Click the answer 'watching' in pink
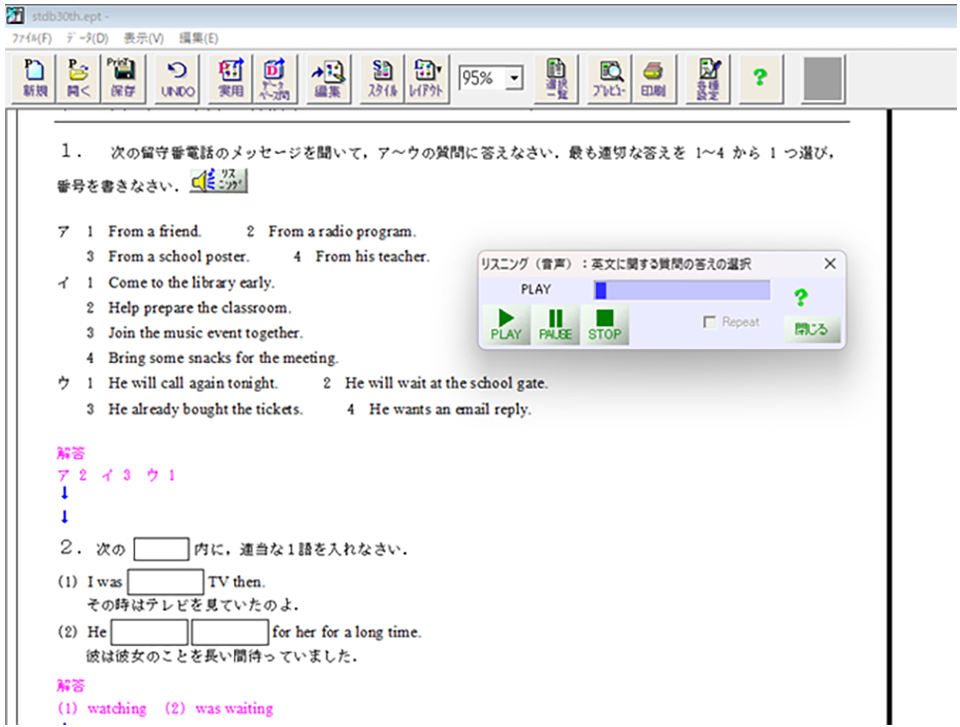The width and height of the screenshot is (960, 727). [x=117, y=709]
